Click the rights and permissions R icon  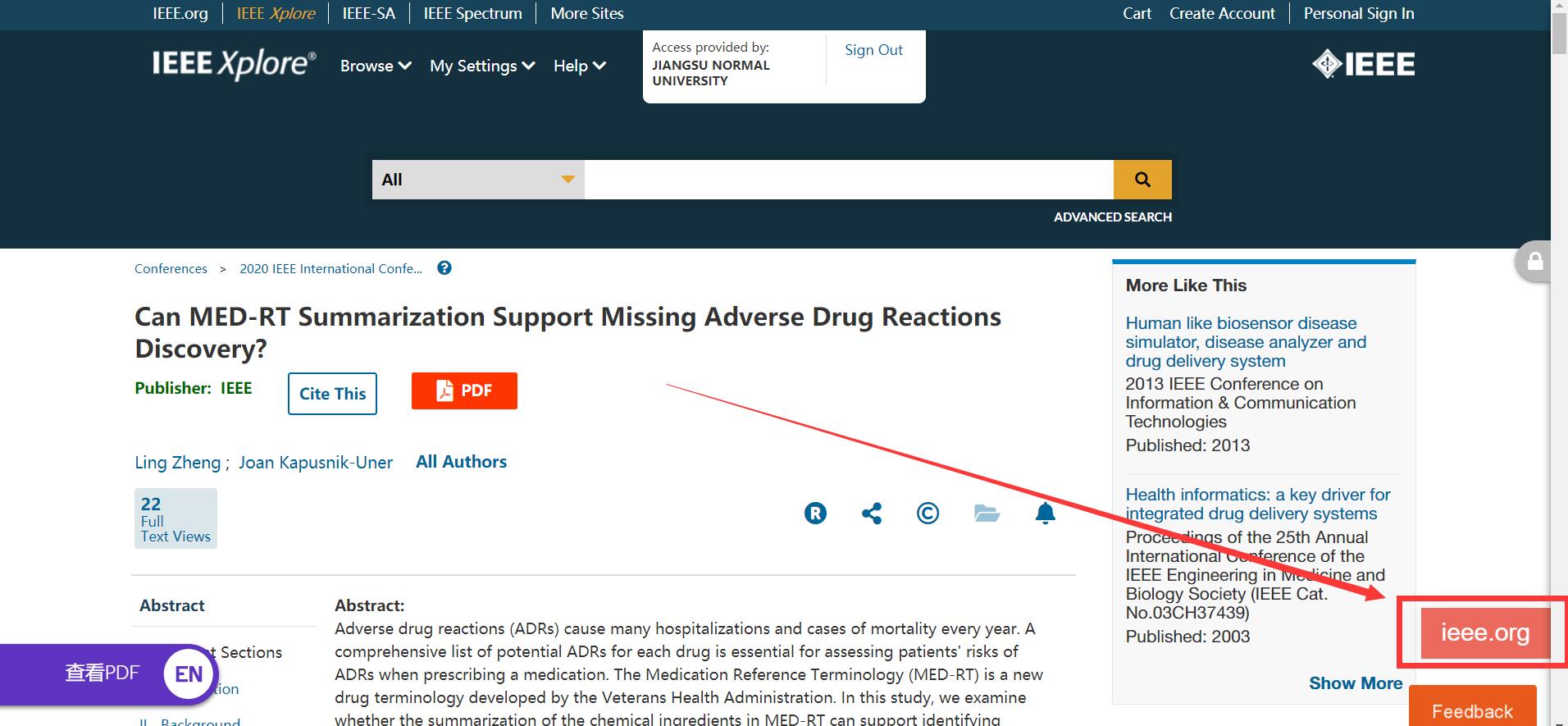[814, 514]
